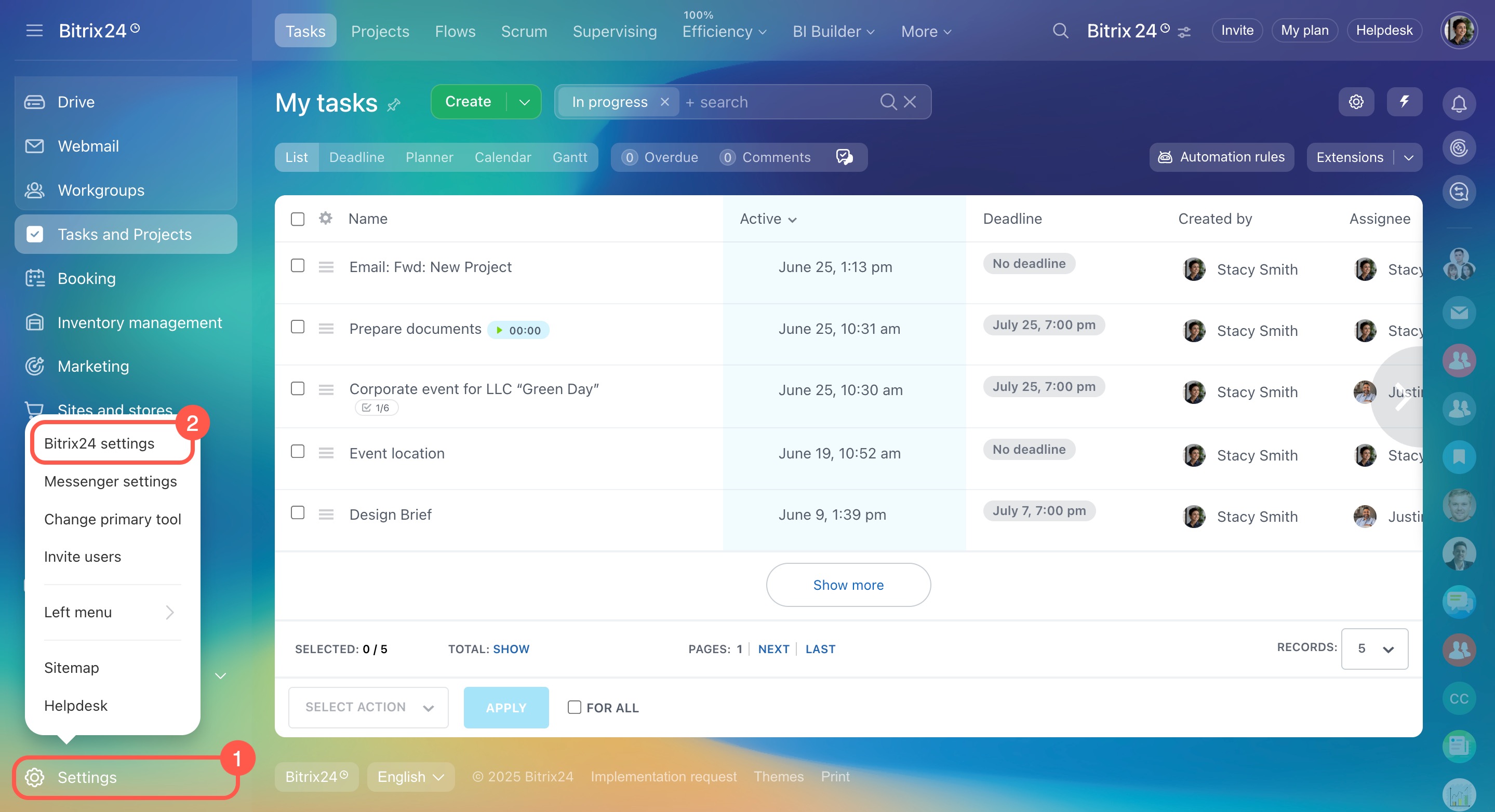
Task: Tick the FOR ALL checkbox
Action: [x=574, y=707]
